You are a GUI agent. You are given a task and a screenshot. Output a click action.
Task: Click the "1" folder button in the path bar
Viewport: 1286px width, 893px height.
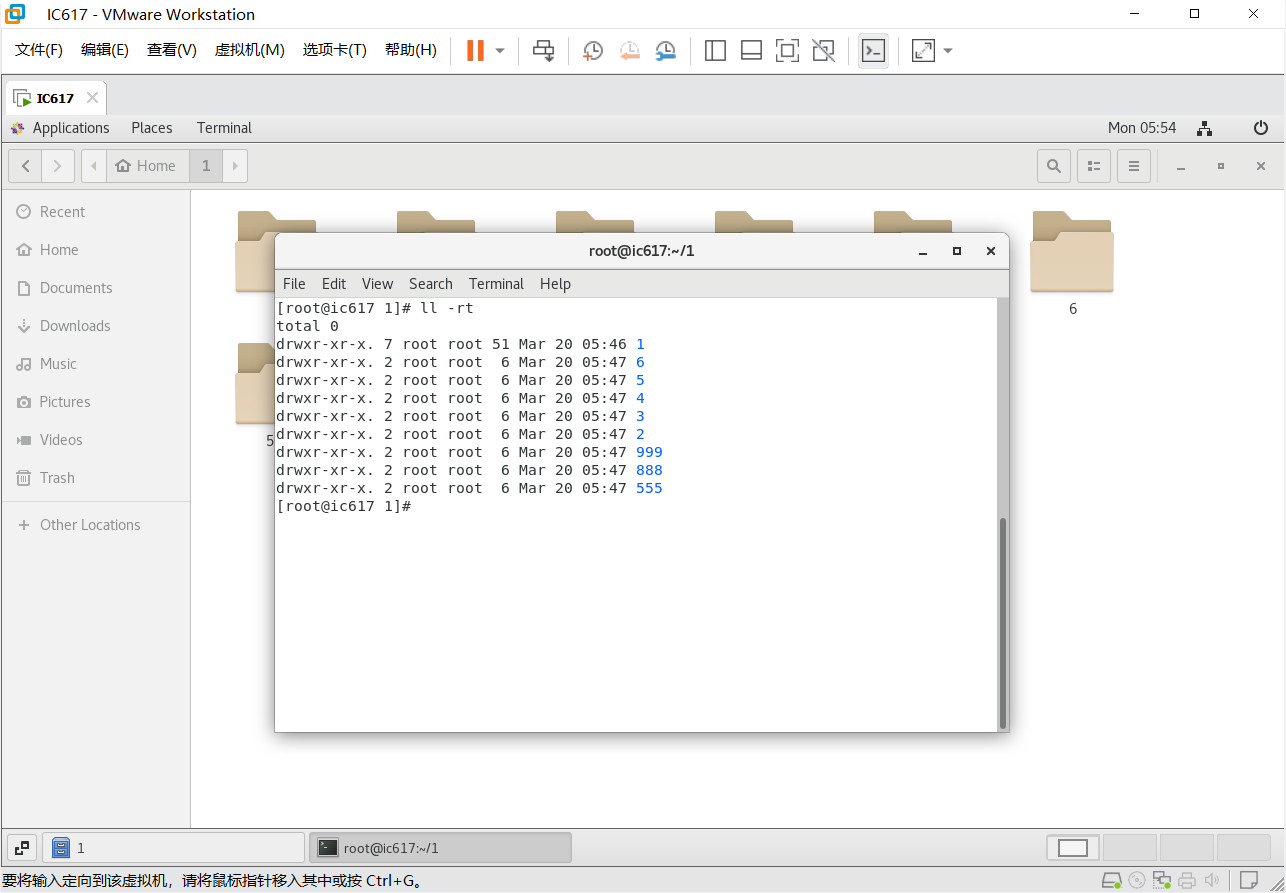(206, 166)
